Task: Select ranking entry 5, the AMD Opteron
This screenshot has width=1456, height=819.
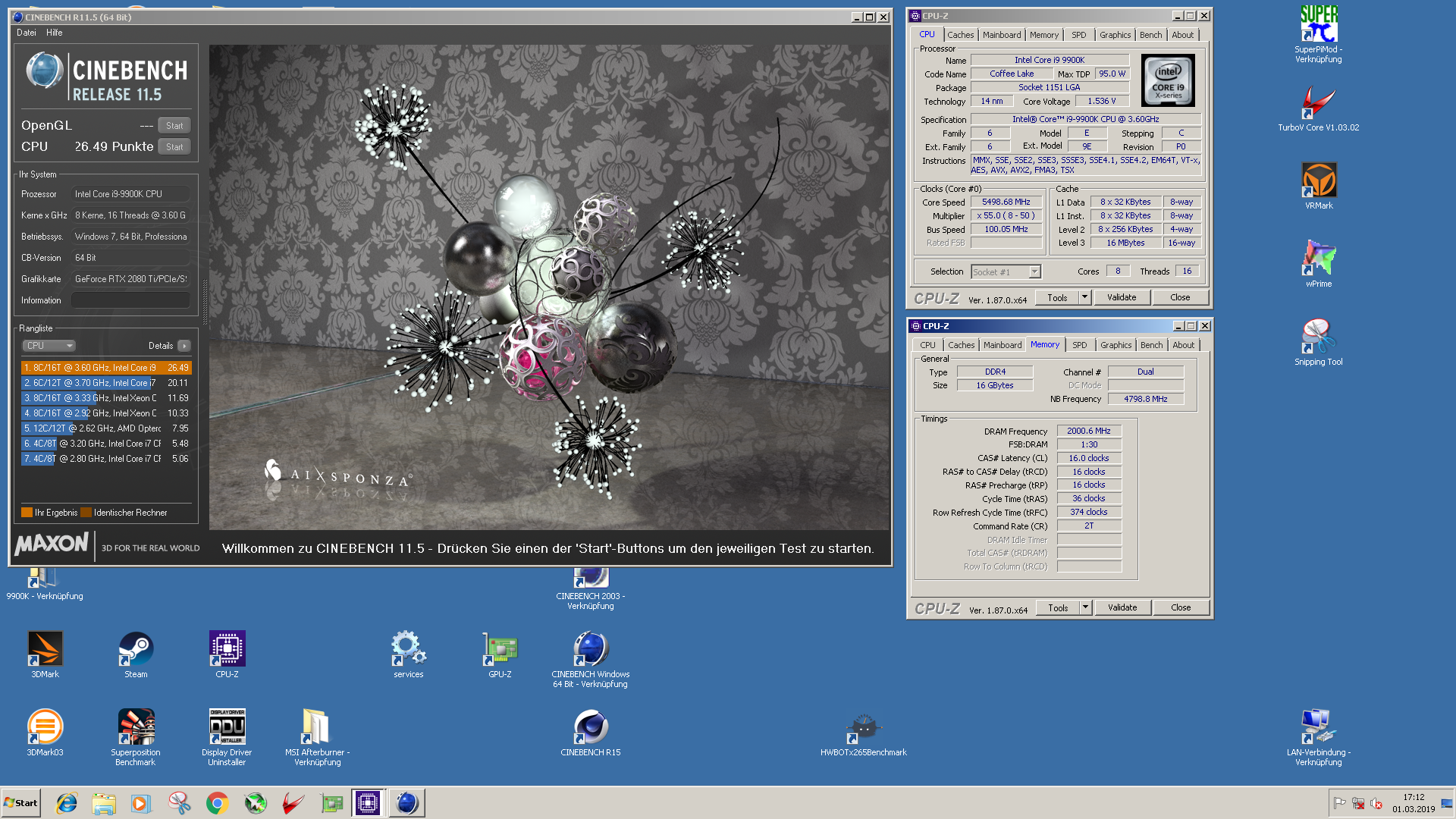Action: pos(106,428)
